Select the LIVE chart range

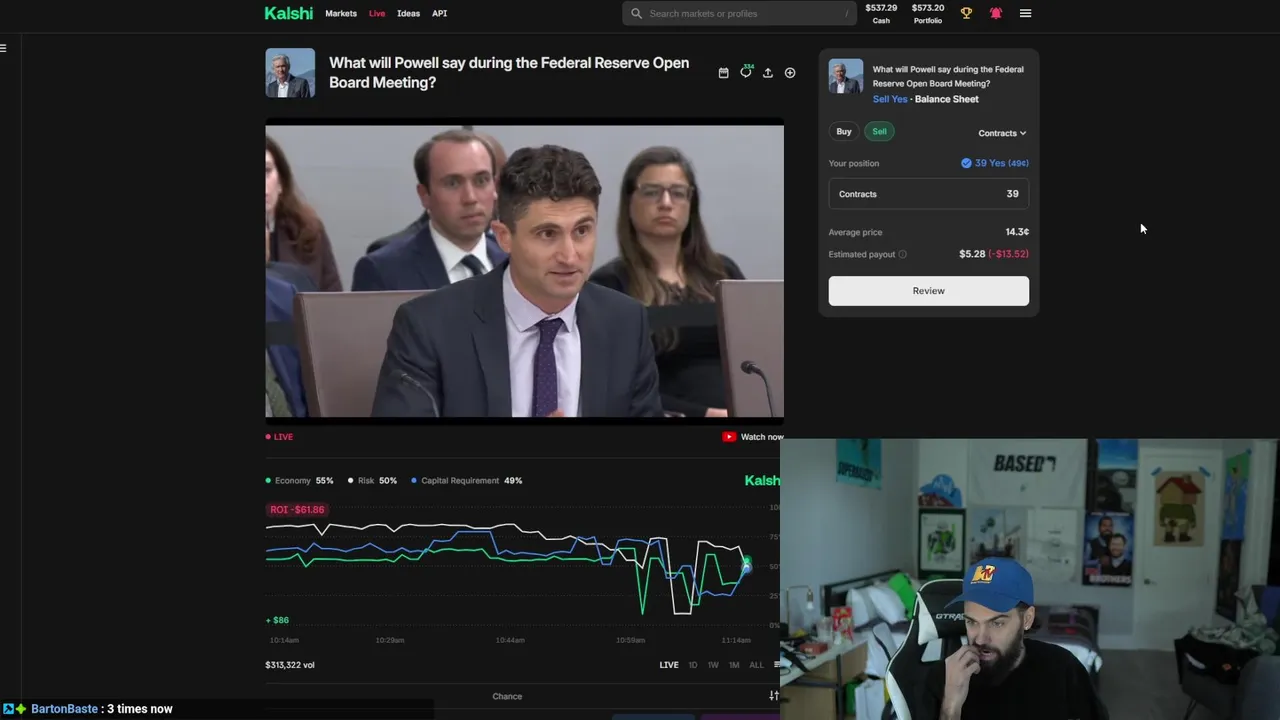[669, 665]
